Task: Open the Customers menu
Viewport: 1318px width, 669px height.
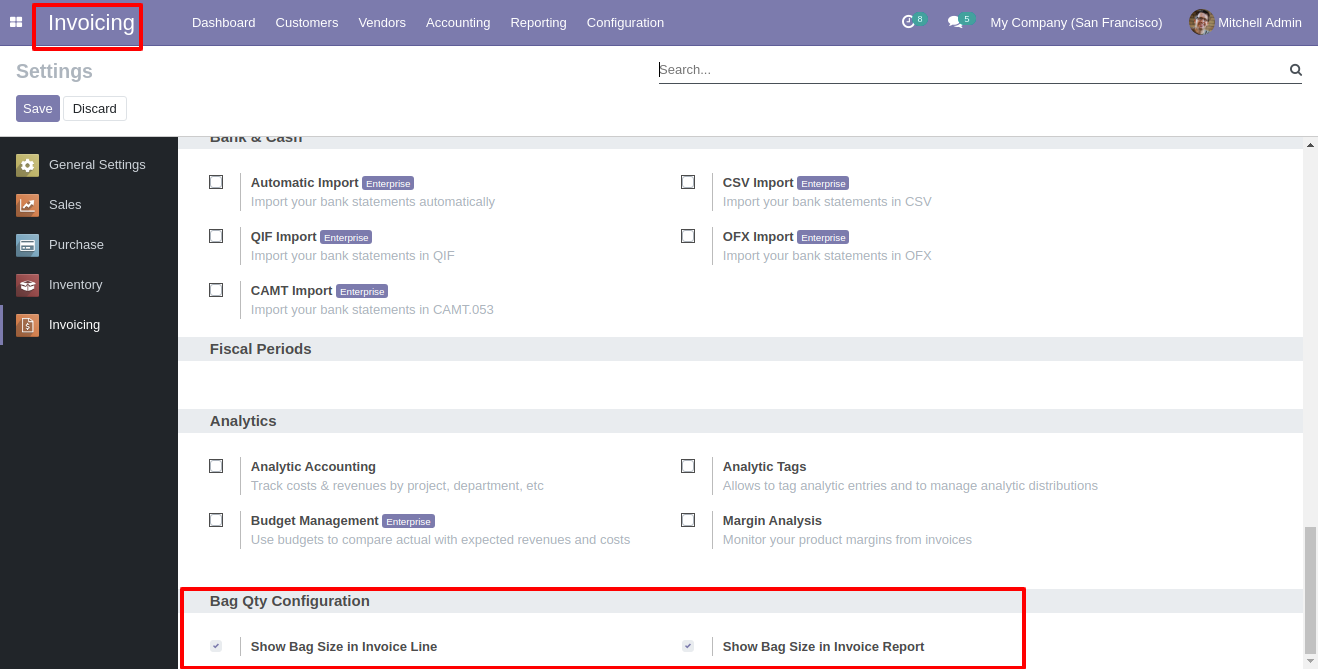Action: pyautogui.click(x=307, y=22)
